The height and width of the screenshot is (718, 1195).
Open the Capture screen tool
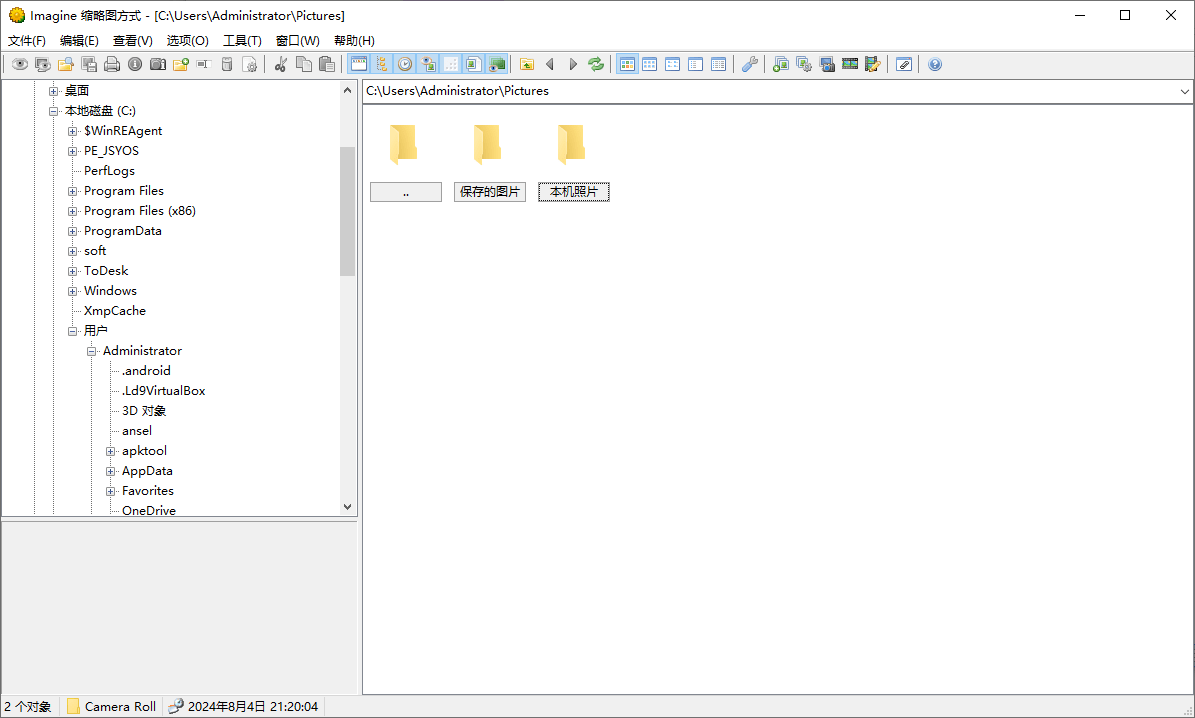(827, 63)
